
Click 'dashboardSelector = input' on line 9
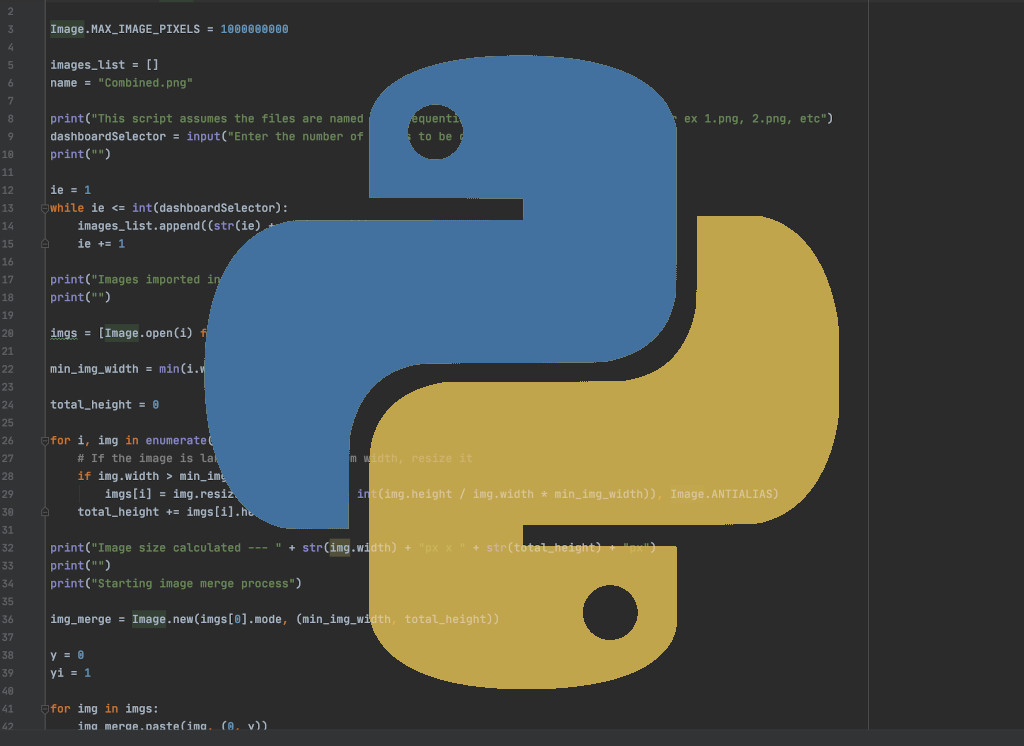tap(136, 137)
